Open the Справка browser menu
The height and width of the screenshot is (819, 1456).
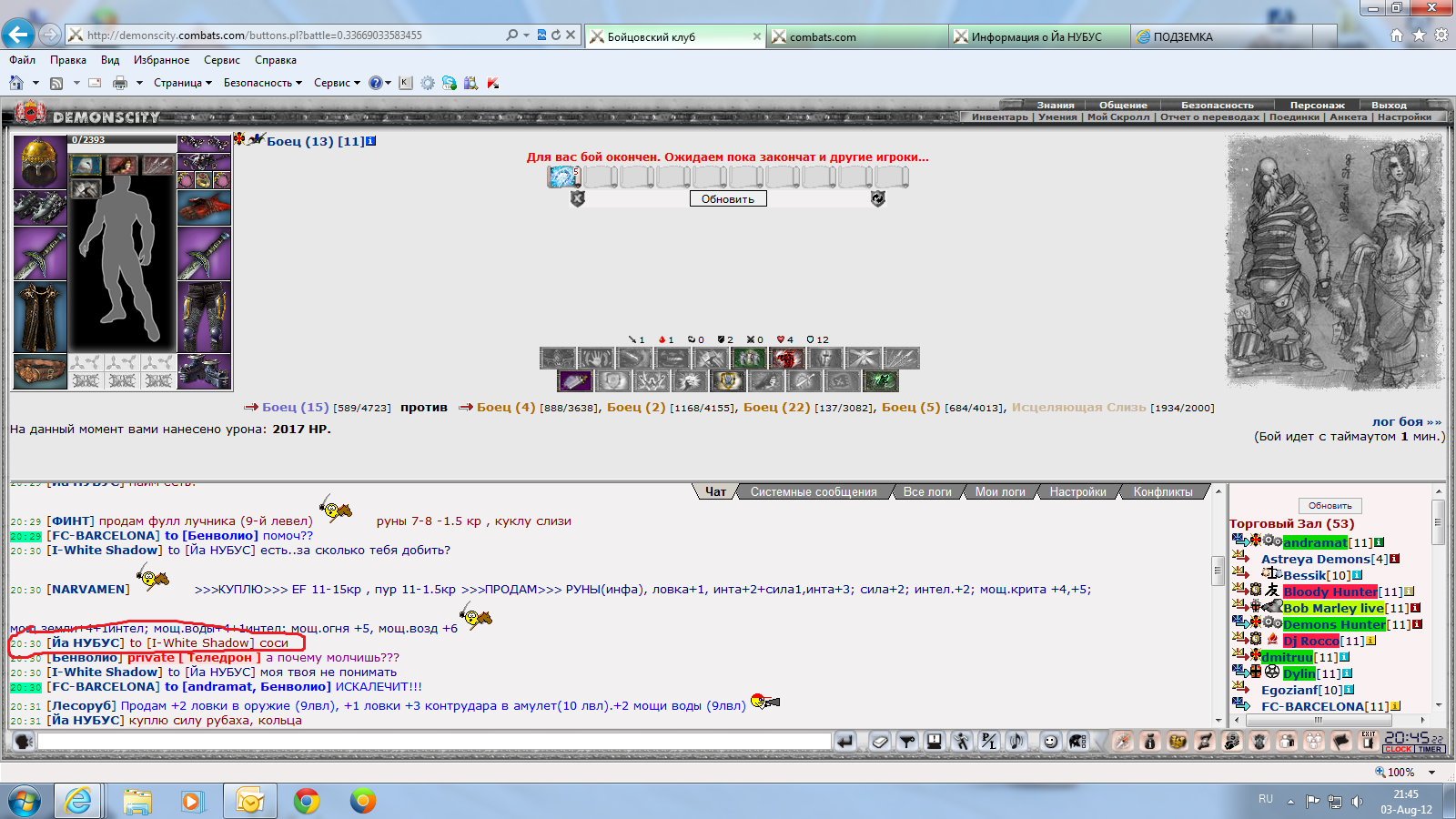pos(275,60)
